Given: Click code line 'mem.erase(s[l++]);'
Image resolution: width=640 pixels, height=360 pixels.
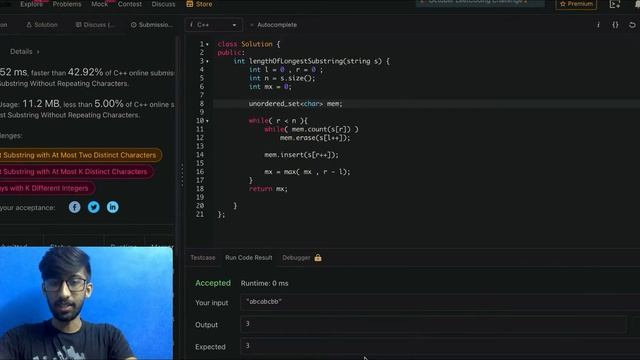Looking at the screenshot, I should click(x=315, y=138).
